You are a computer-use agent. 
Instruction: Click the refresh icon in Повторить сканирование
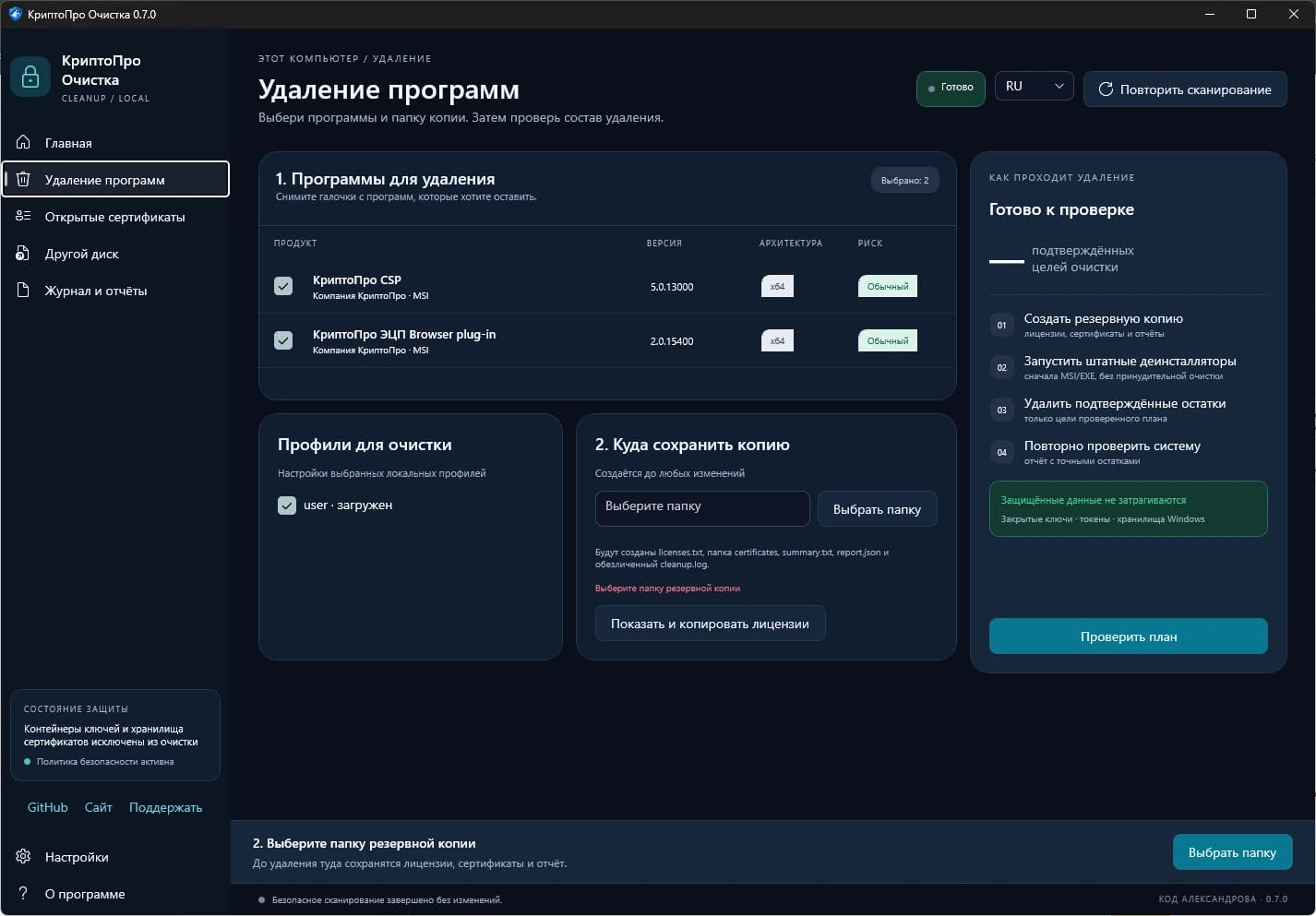(1106, 89)
